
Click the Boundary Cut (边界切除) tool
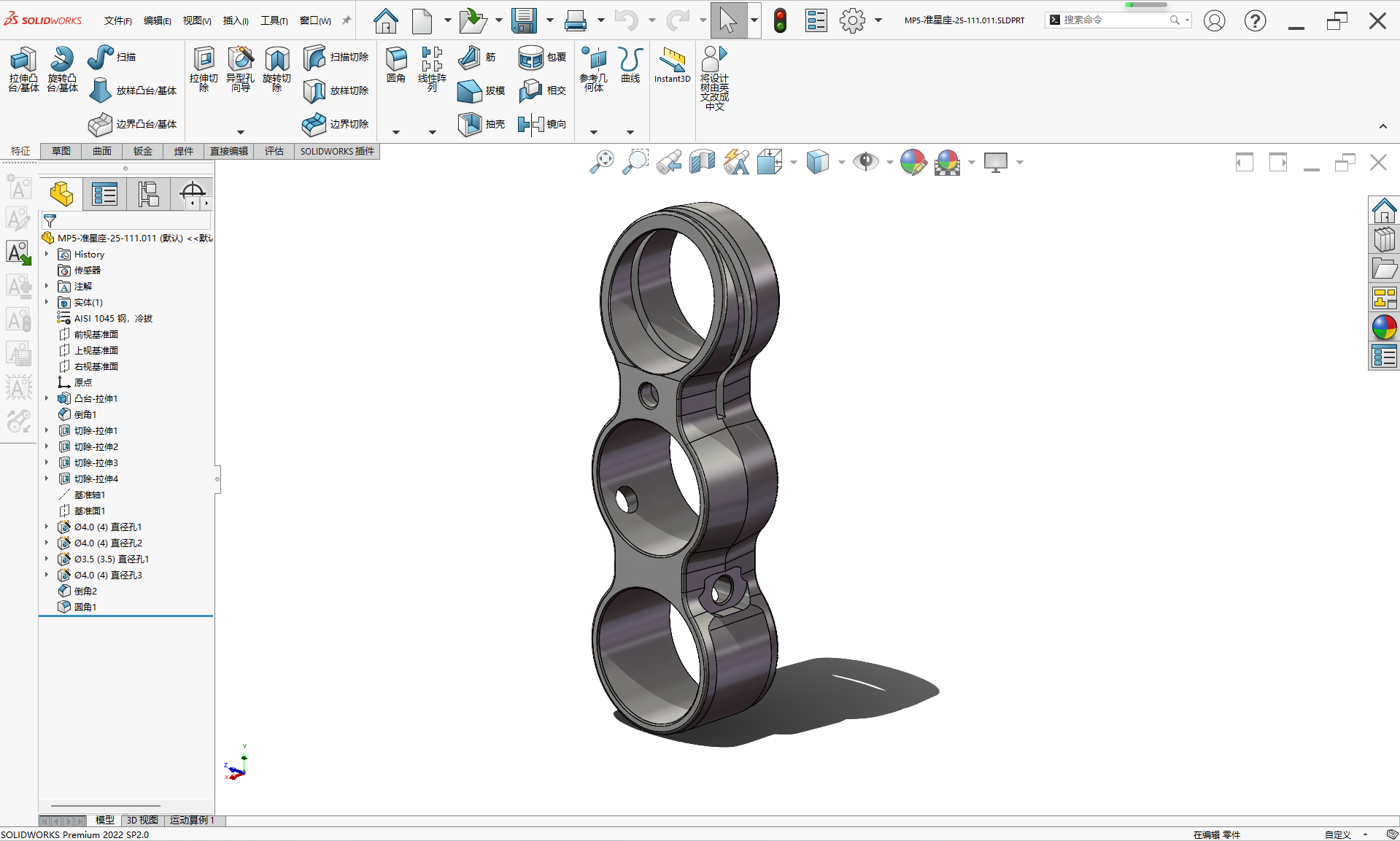click(x=336, y=124)
